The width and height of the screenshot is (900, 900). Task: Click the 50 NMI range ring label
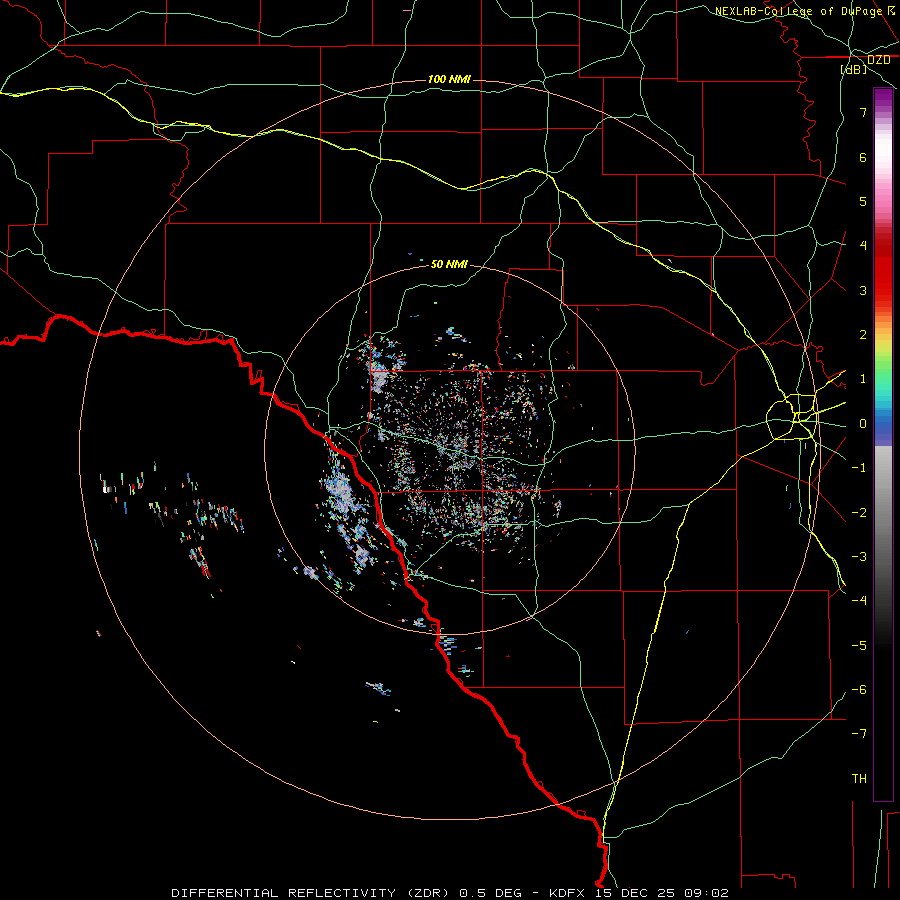(449, 264)
